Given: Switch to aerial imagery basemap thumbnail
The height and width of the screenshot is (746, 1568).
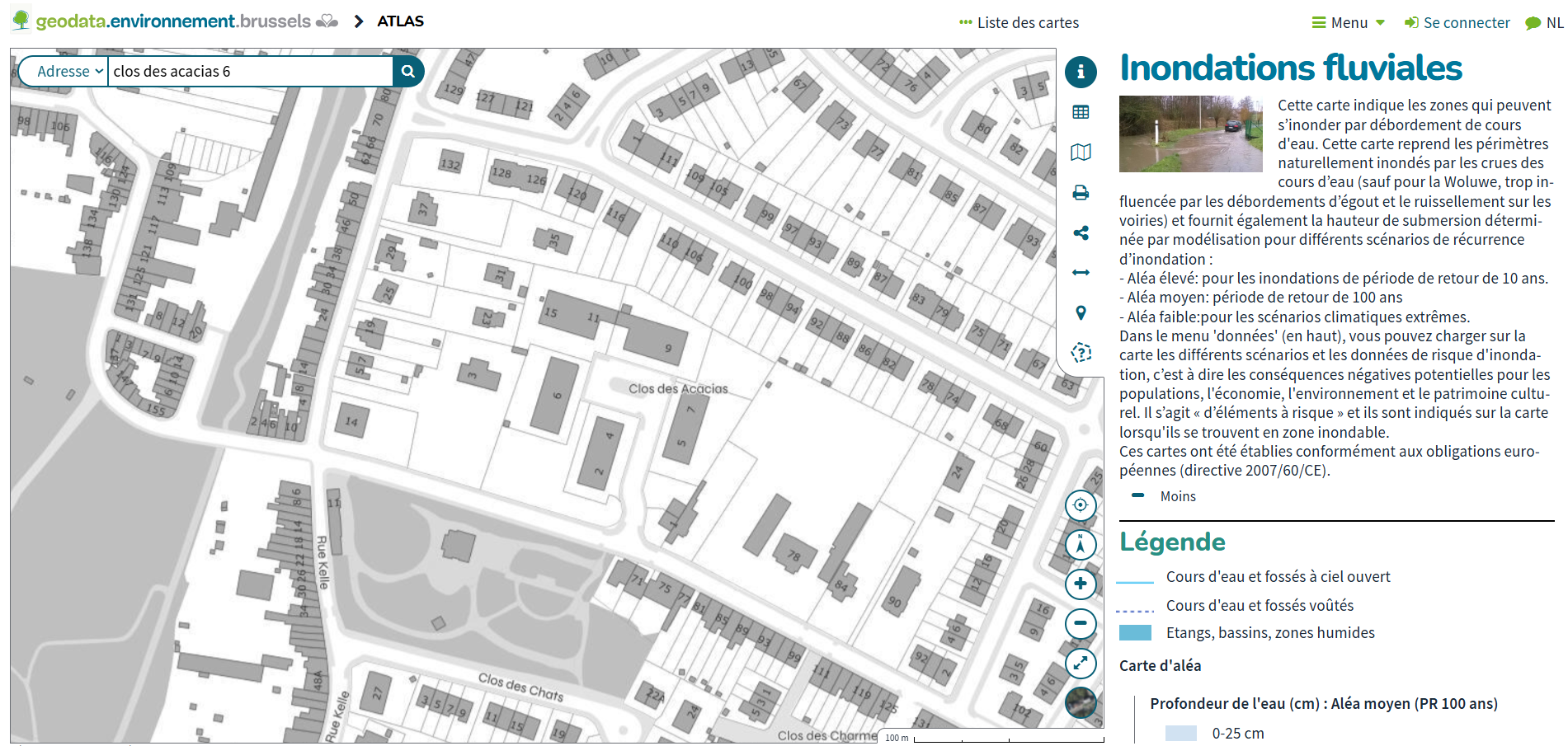Looking at the screenshot, I should click(1081, 702).
